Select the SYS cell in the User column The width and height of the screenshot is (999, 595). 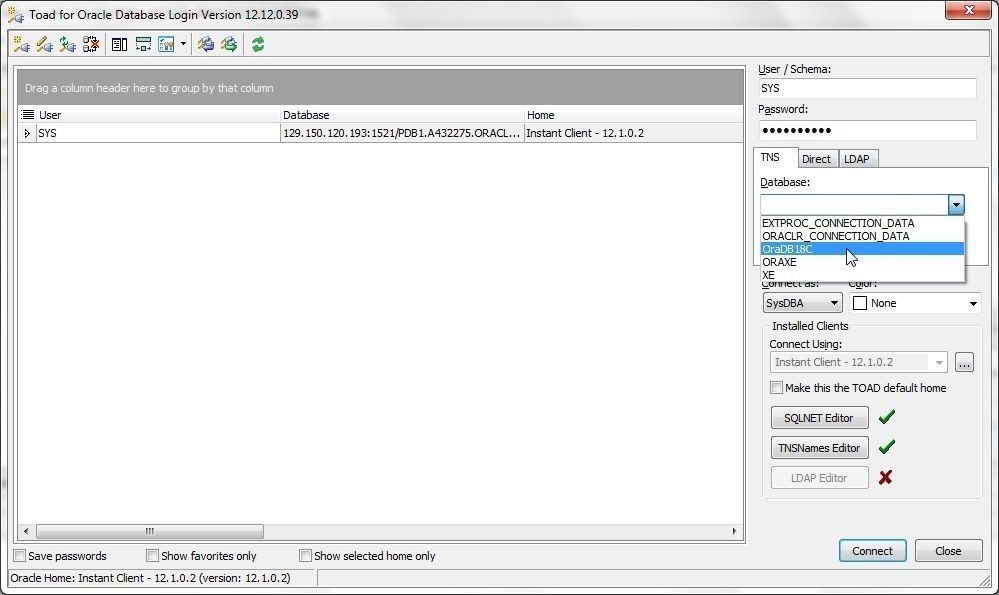158,133
